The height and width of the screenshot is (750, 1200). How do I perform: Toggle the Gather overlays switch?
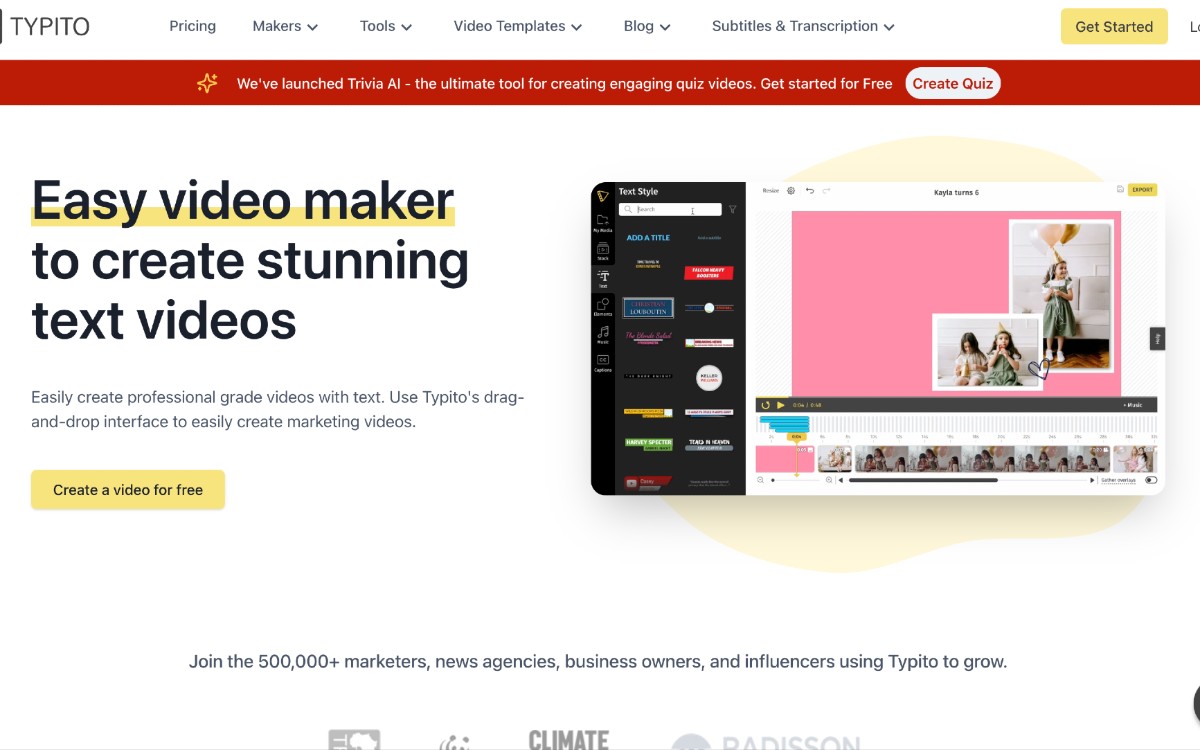click(1151, 480)
